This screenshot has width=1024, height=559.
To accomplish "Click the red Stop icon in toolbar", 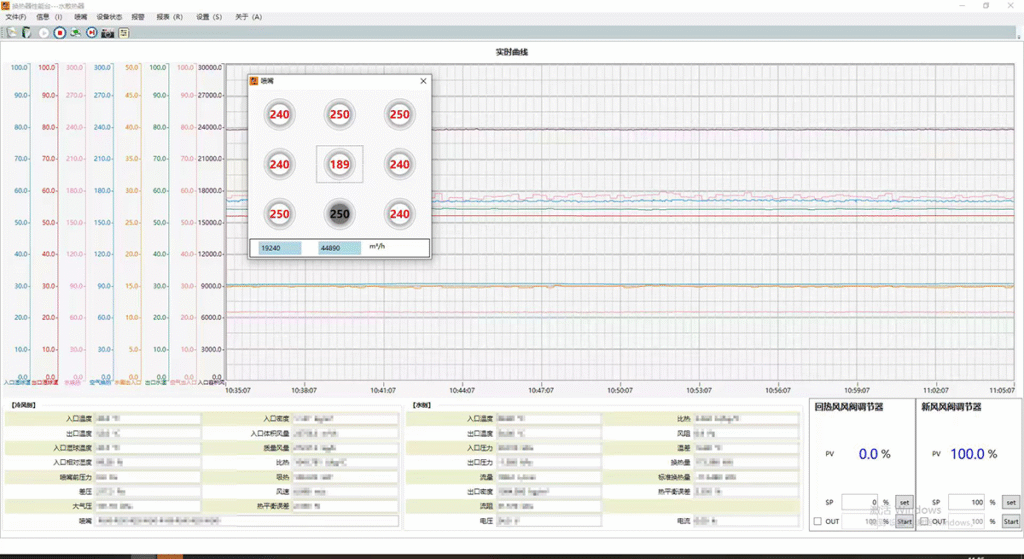I will coord(60,33).
